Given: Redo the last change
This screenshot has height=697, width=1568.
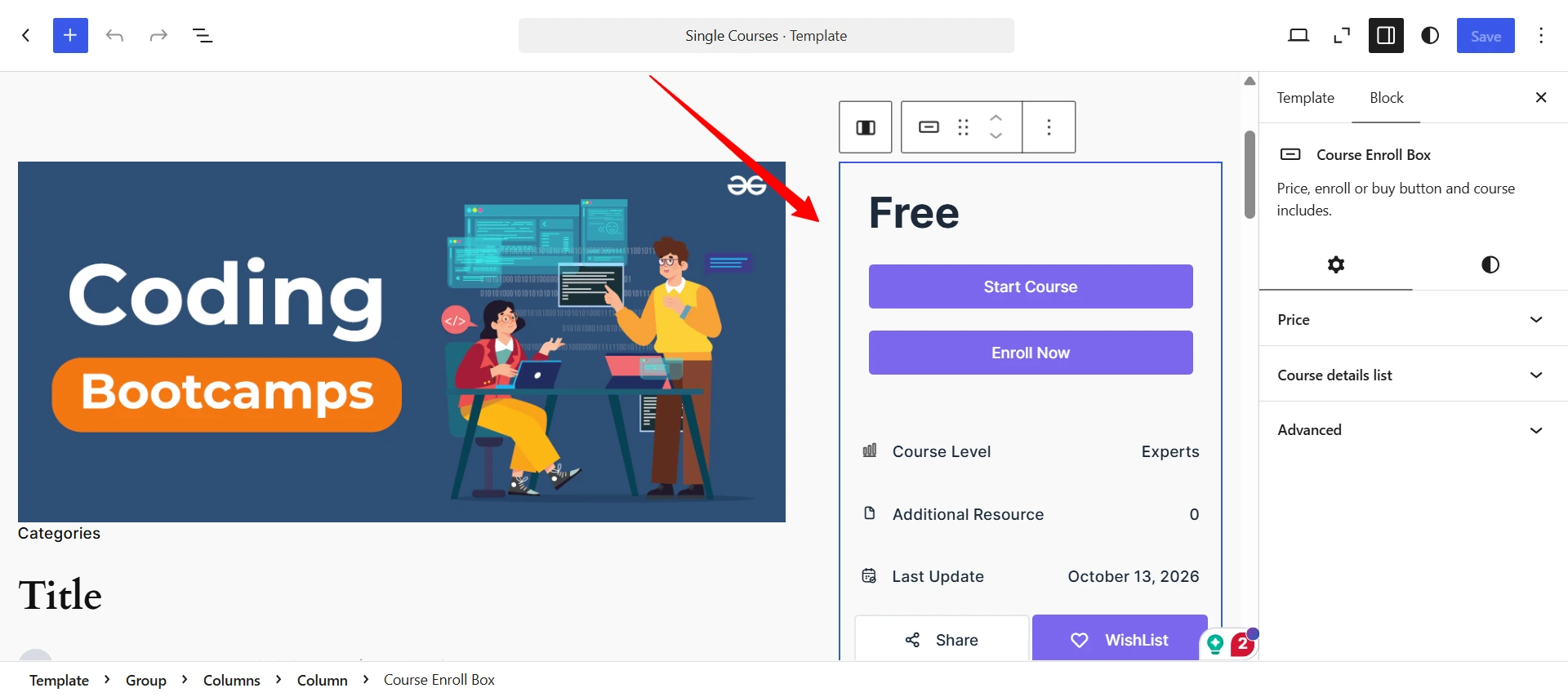Looking at the screenshot, I should [x=158, y=35].
